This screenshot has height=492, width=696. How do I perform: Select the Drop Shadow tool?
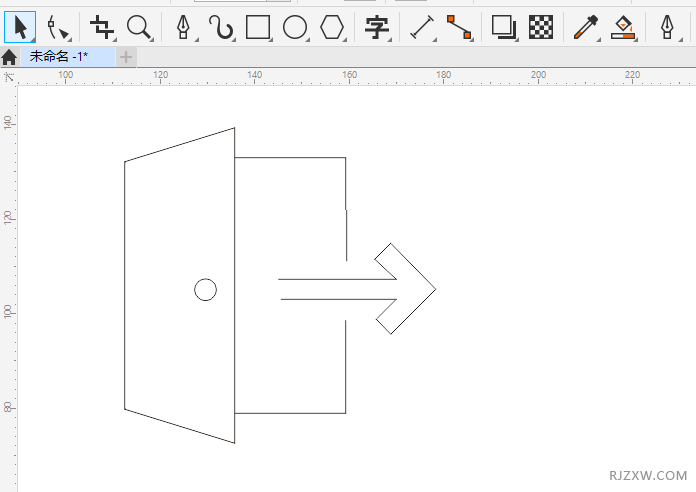[x=504, y=27]
